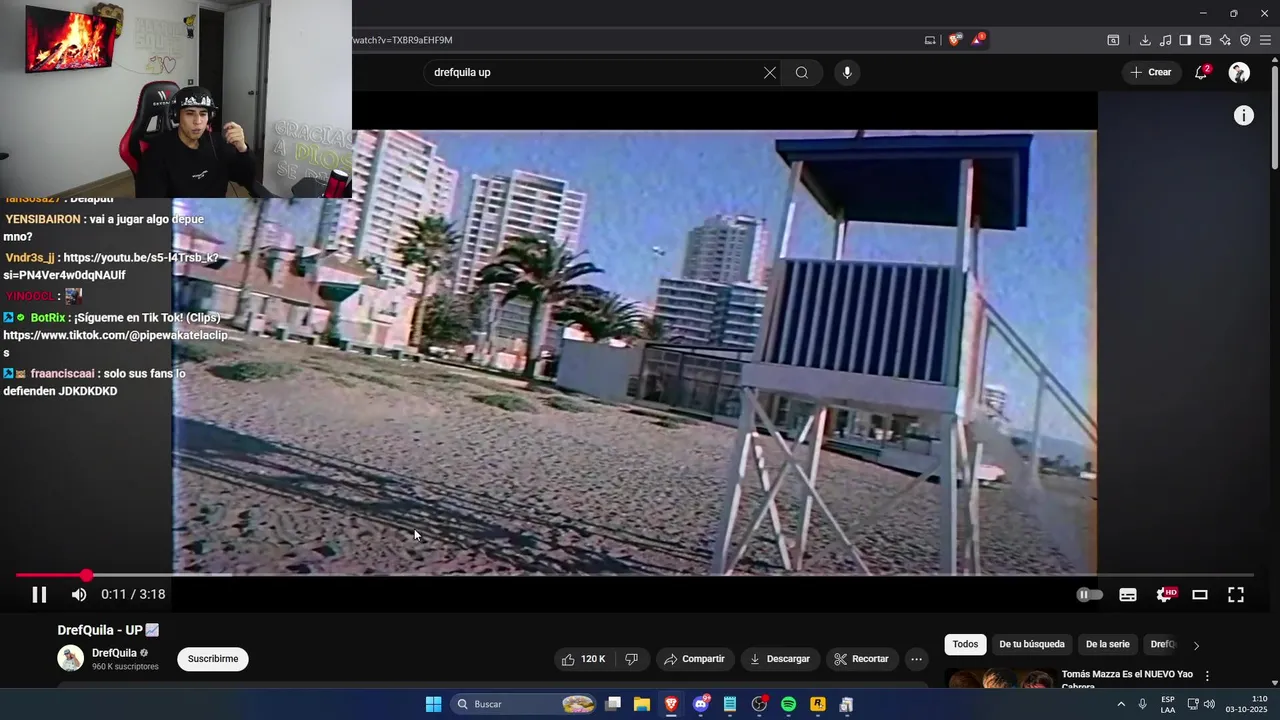Select the 'De la serie' chip
Image resolution: width=1280 pixels, height=720 pixels.
[1107, 645]
